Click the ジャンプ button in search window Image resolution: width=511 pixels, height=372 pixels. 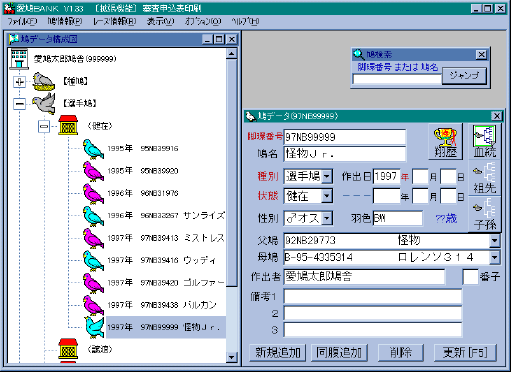(464, 76)
